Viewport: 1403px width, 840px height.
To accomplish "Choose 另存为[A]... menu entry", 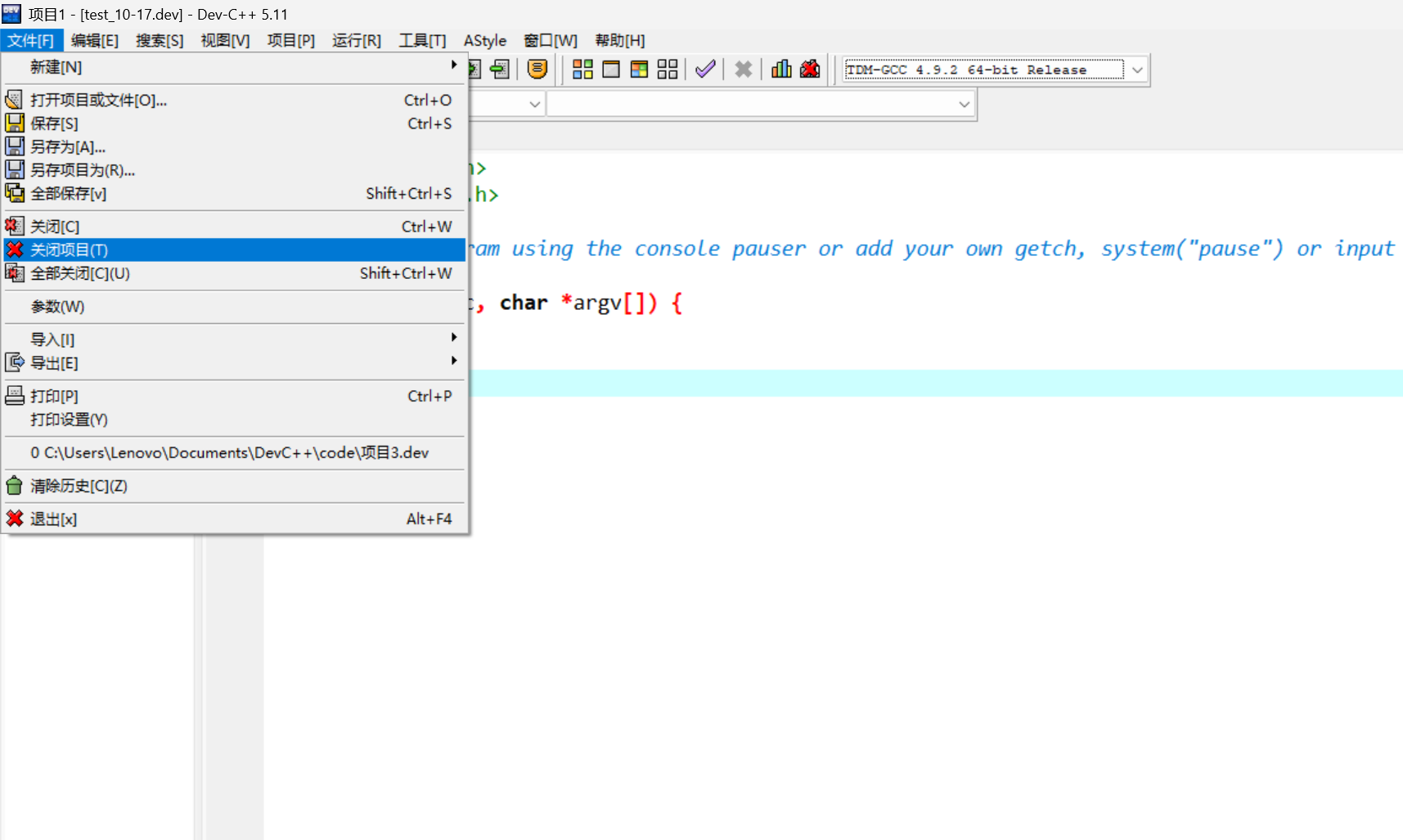I will [235, 147].
